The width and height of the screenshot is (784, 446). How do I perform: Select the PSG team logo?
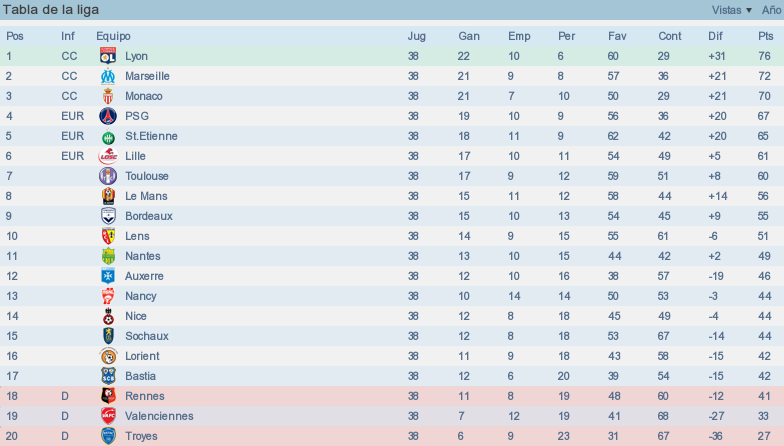[108, 116]
